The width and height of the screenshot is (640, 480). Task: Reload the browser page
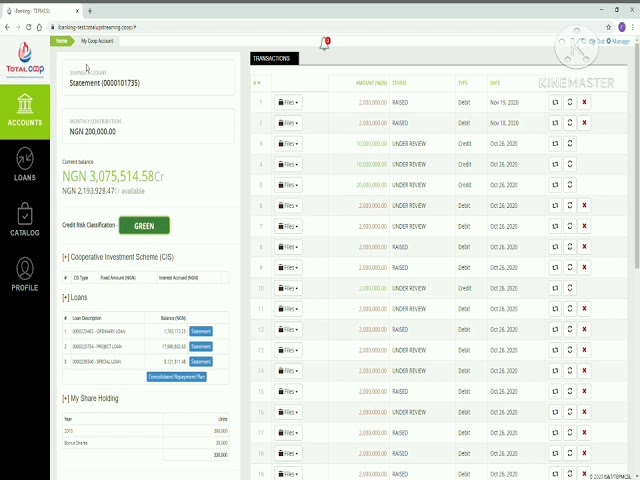pos(29,27)
